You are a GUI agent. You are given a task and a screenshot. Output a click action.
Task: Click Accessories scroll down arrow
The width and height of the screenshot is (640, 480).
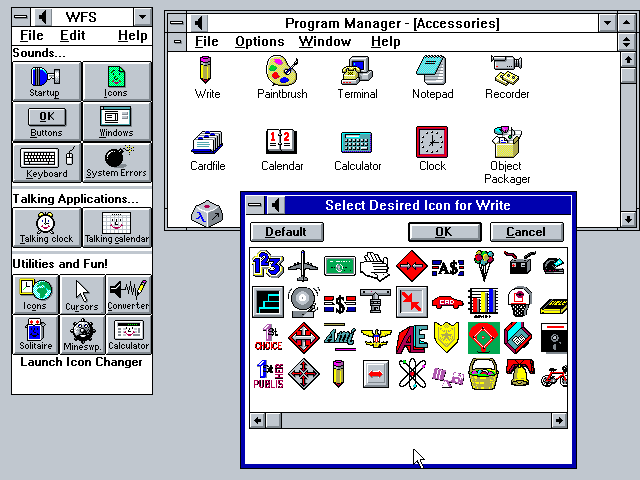628,219
